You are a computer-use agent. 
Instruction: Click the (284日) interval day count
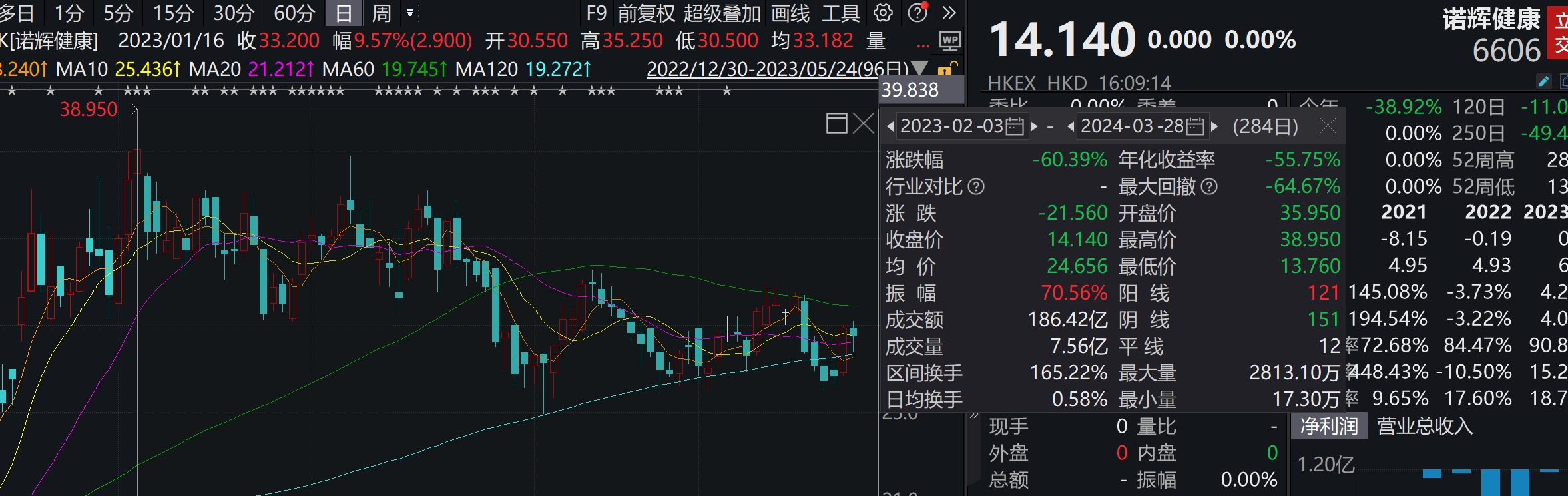[1266, 126]
